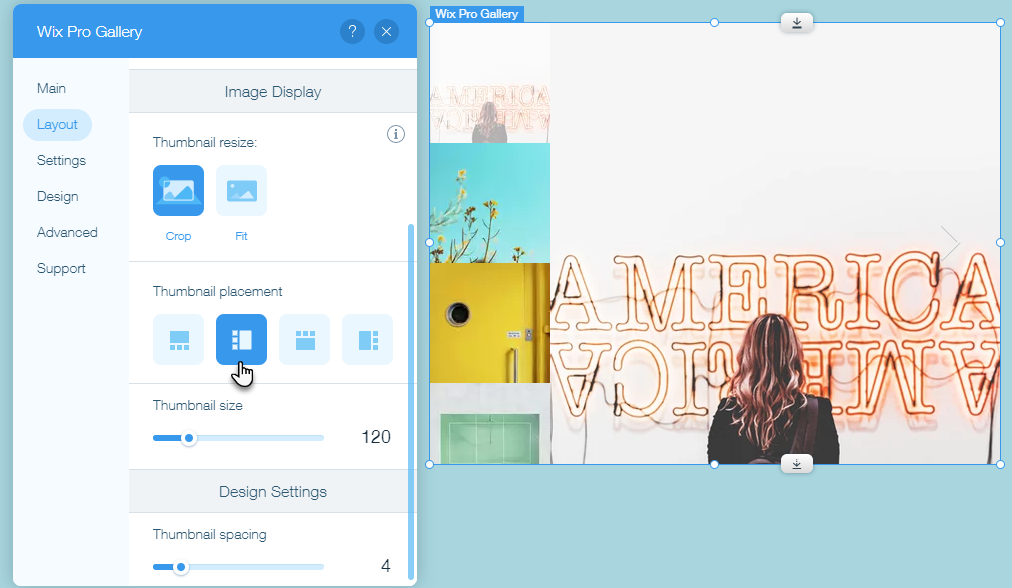The width and height of the screenshot is (1012, 588).
Task: Click the thumbnail resize info icon
Action: pyautogui.click(x=395, y=134)
